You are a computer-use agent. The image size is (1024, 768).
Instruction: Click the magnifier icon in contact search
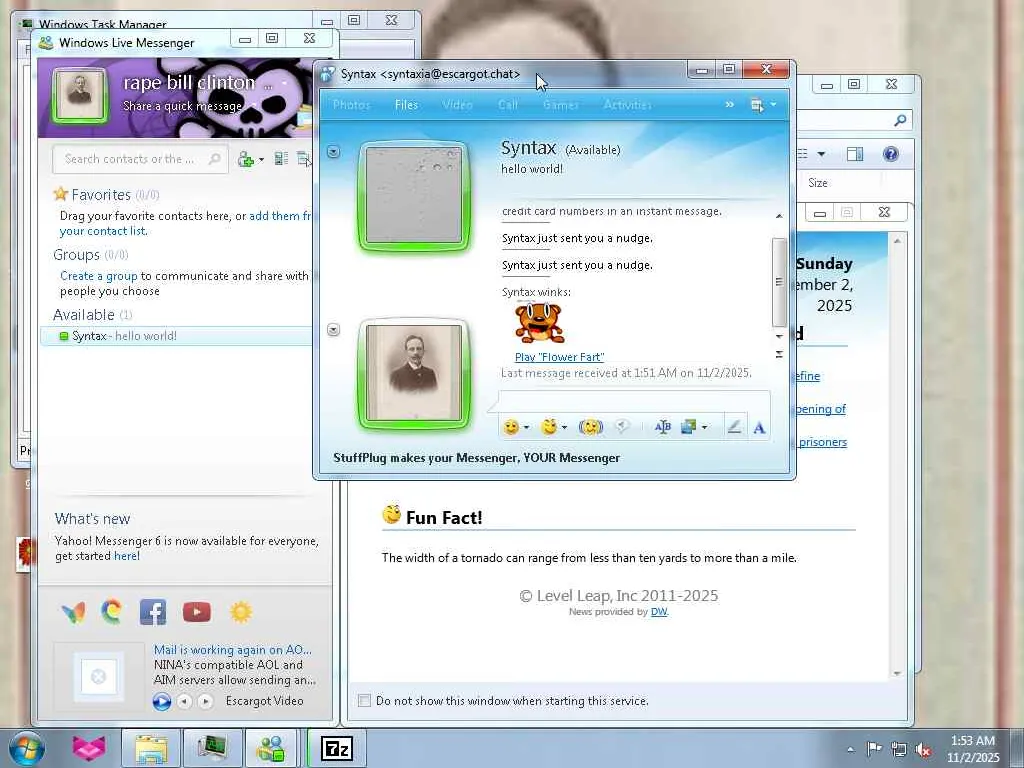tap(214, 159)
